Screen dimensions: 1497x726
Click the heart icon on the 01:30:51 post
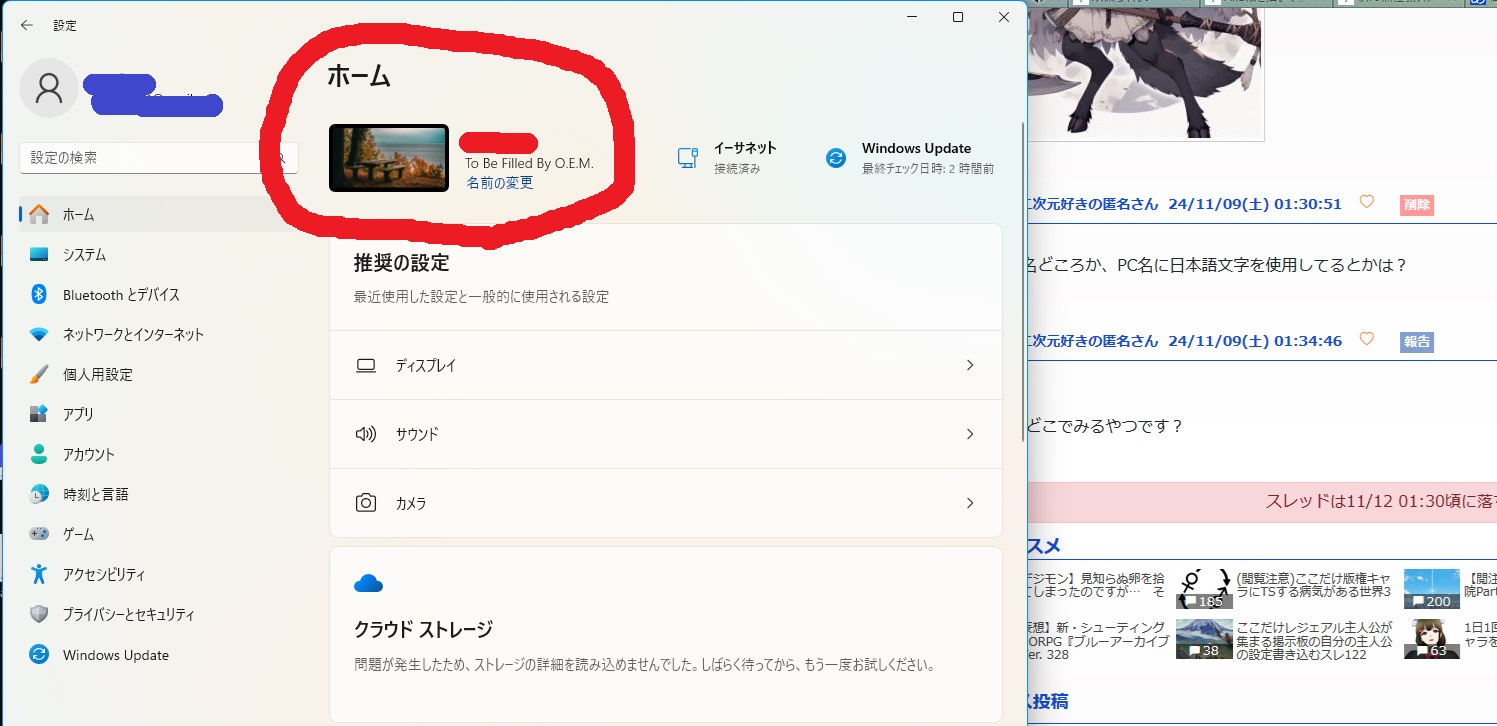click(1367, 203)
